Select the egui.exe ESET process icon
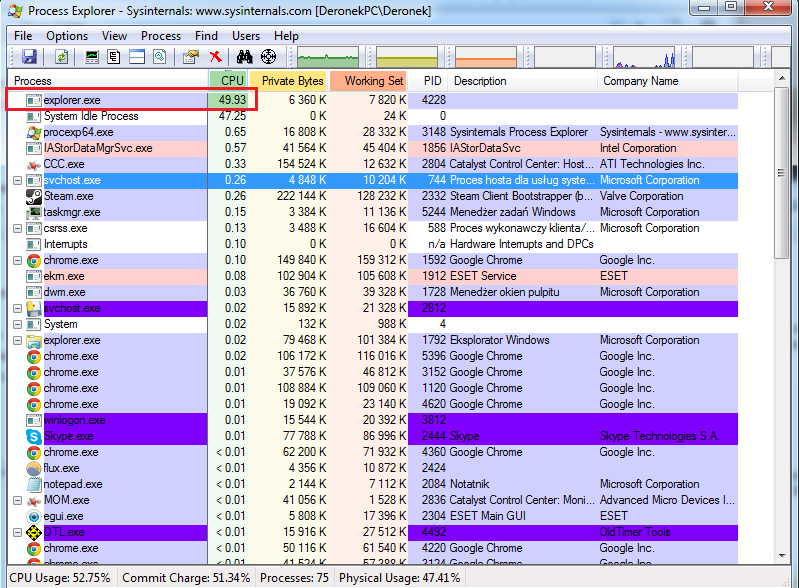The image size is (799, 588). tap(34, 516)
